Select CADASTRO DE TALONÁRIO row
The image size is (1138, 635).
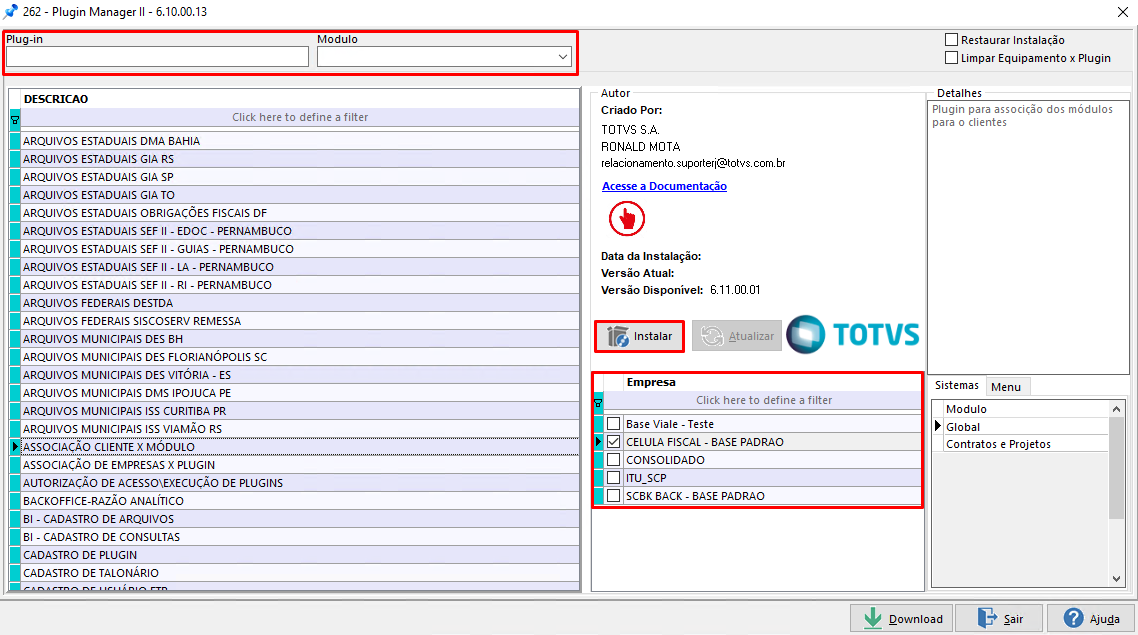coord(300,573)
